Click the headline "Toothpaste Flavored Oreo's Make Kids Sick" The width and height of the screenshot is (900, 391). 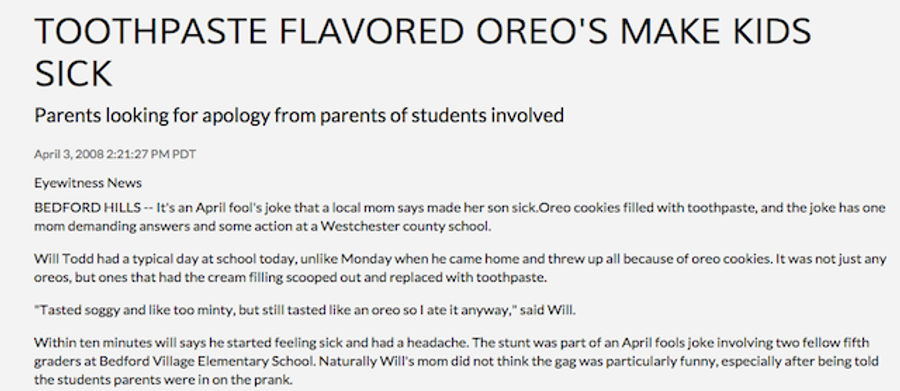422,52
